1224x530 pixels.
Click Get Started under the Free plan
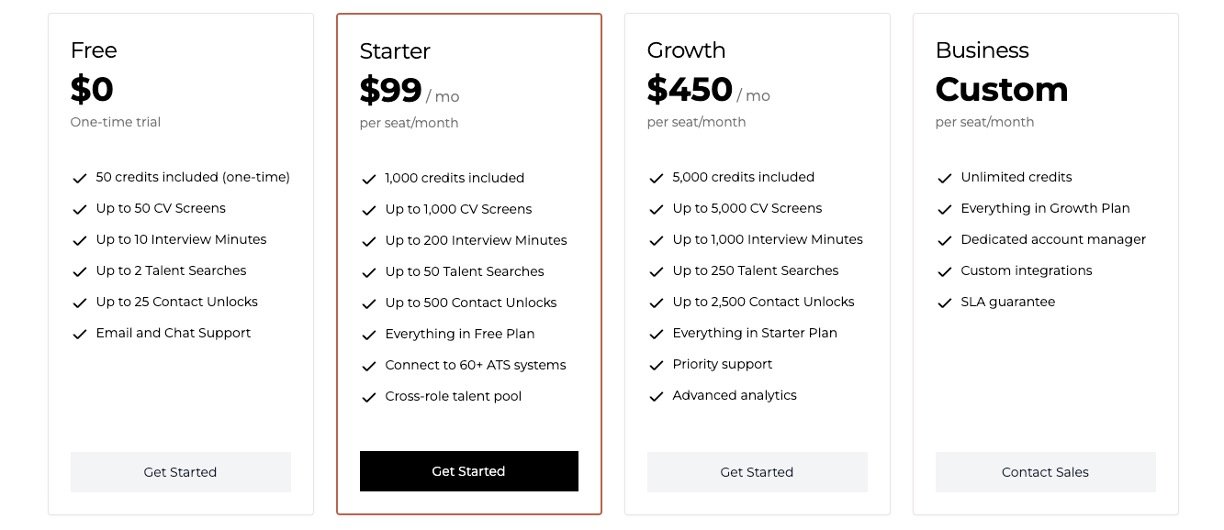180,472
